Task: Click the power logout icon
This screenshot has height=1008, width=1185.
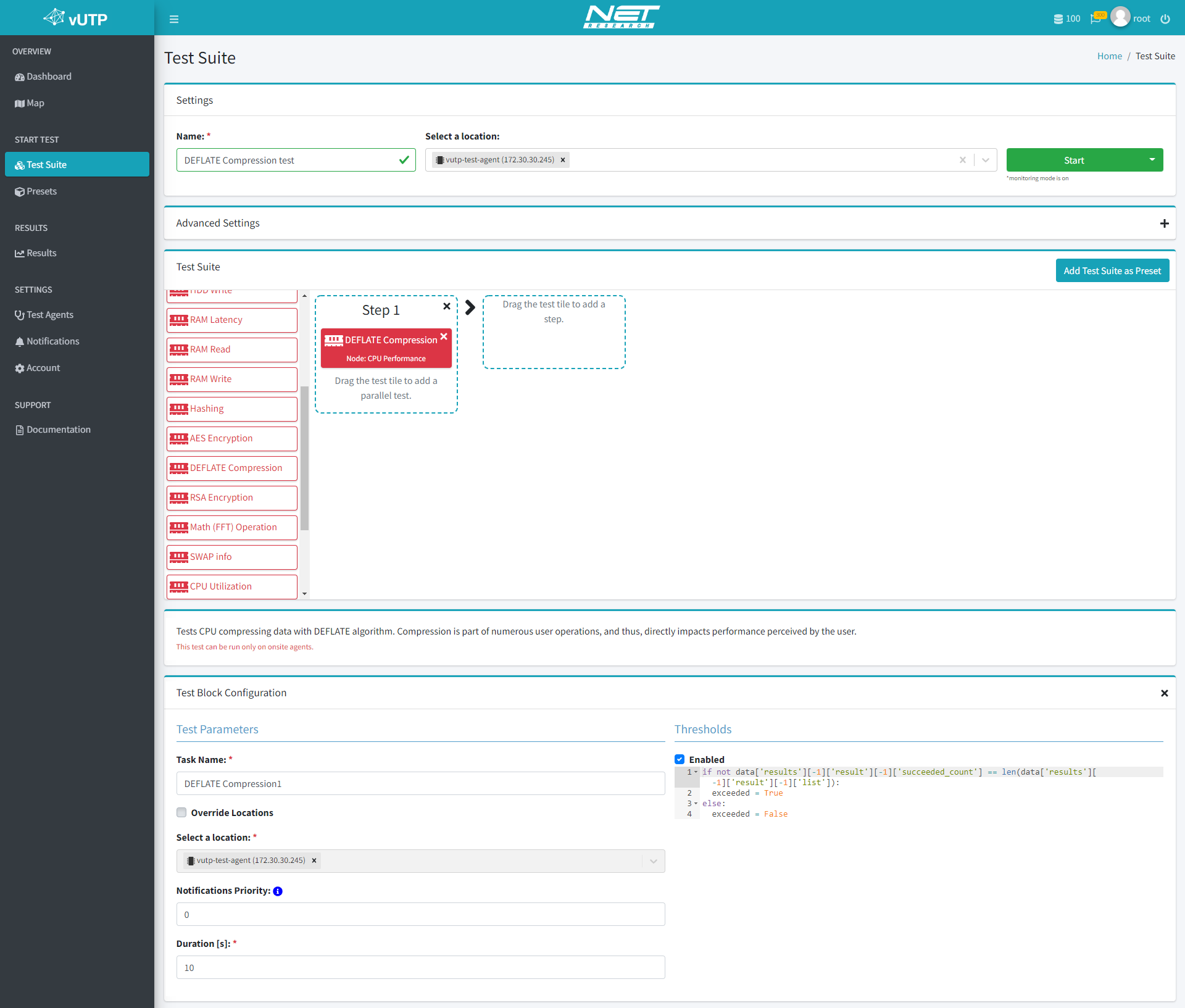Action: 1165,19
